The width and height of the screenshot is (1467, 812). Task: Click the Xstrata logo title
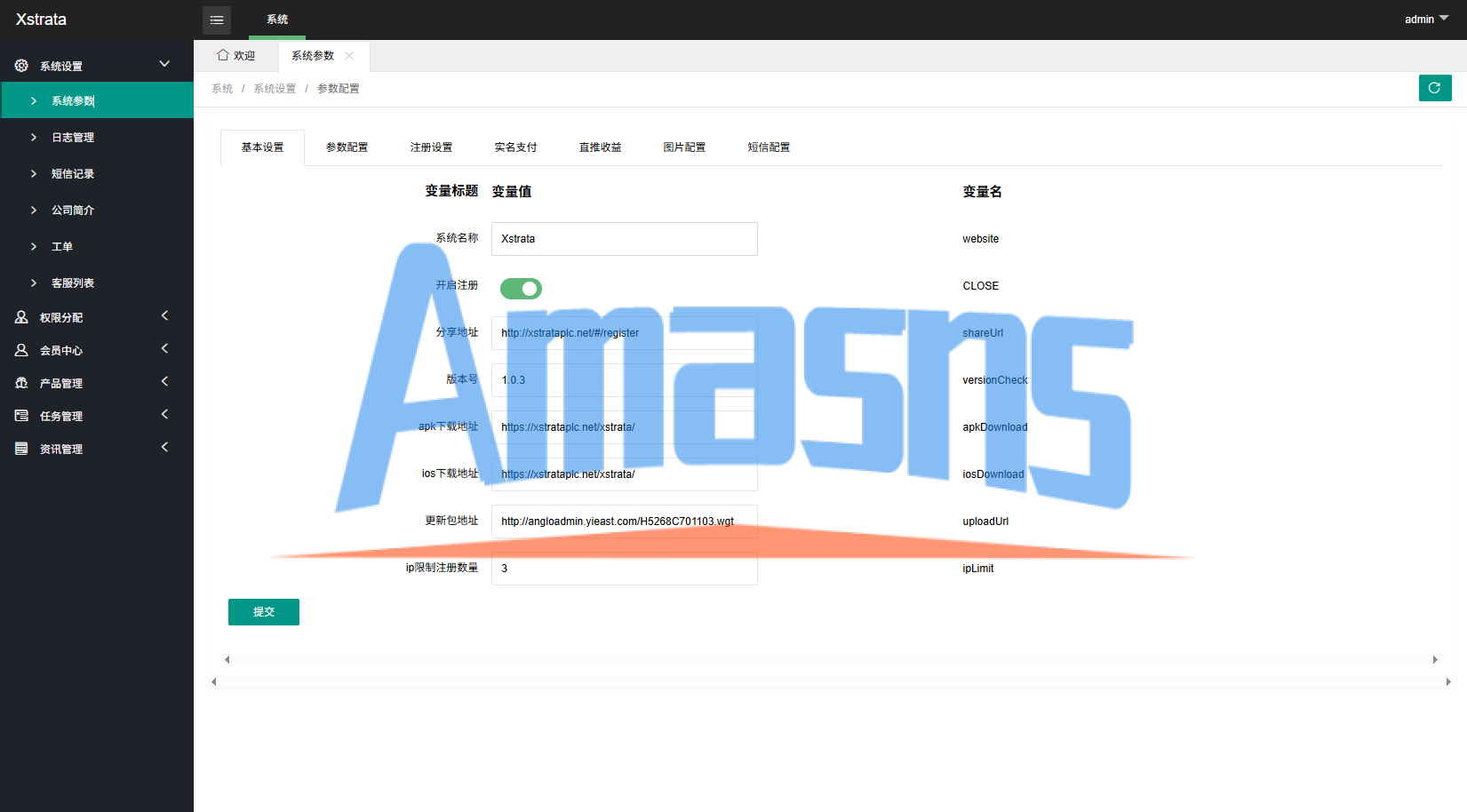coord(41,20)
